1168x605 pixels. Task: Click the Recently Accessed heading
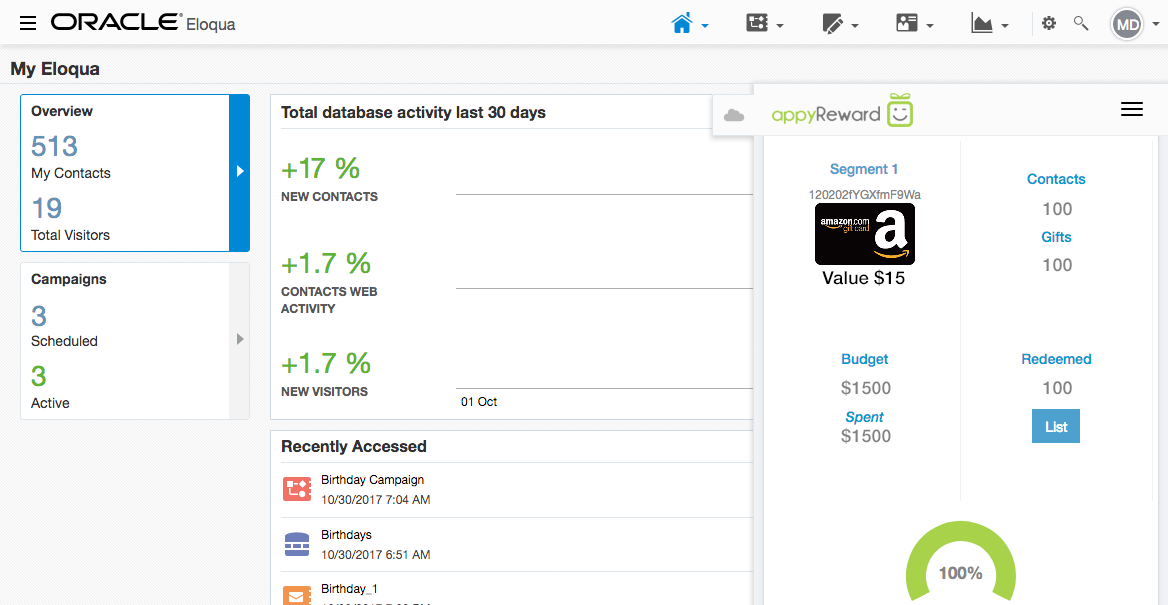pyautogui.click(x=354, y=446)
